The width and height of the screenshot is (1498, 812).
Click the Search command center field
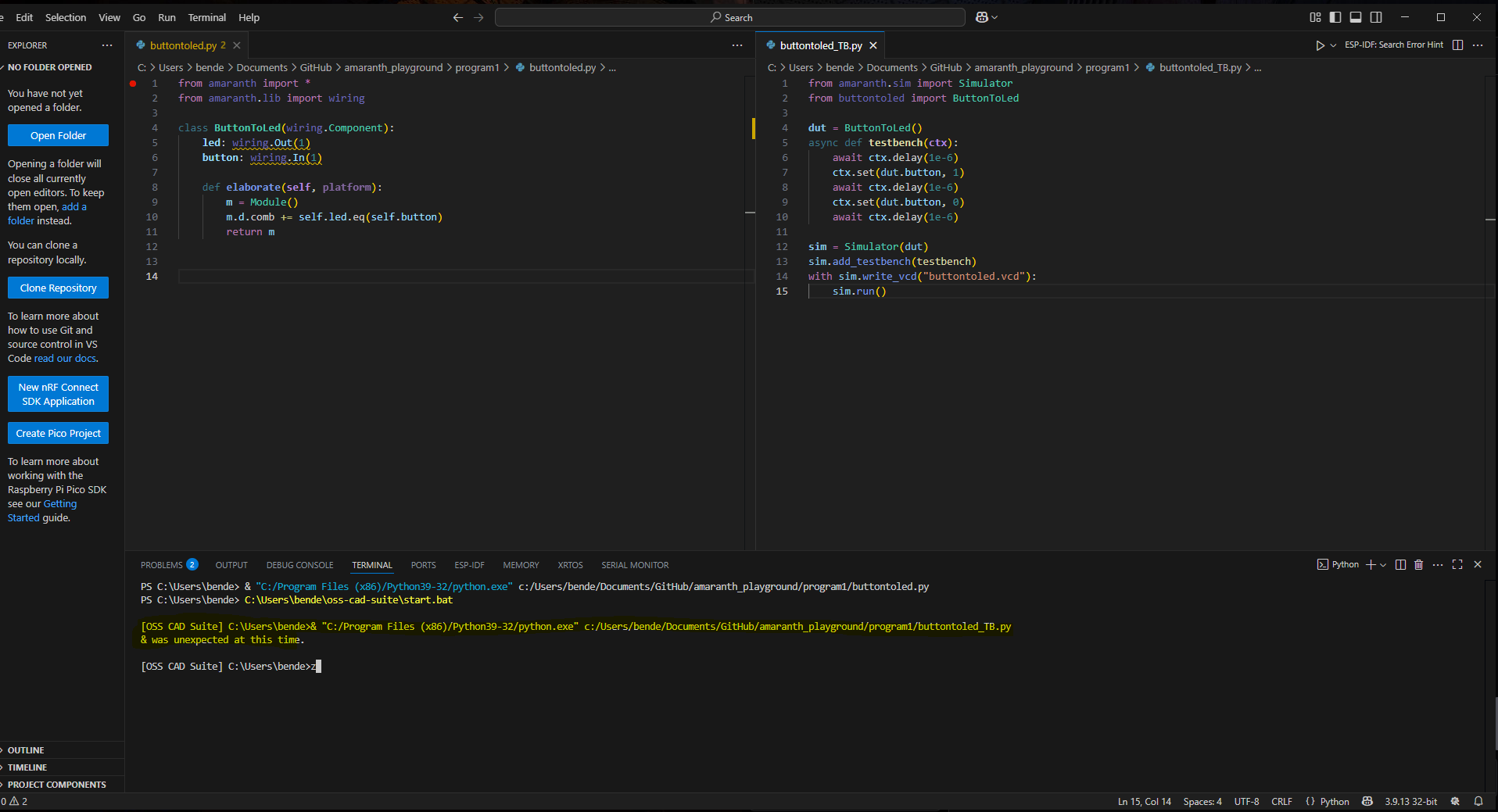[730, 17]
